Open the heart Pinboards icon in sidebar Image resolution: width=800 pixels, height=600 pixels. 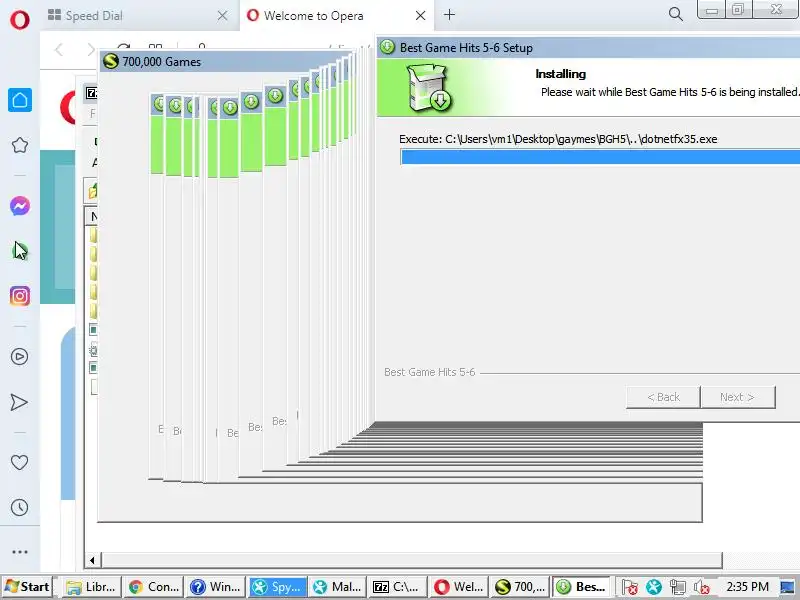click(19, 462)
